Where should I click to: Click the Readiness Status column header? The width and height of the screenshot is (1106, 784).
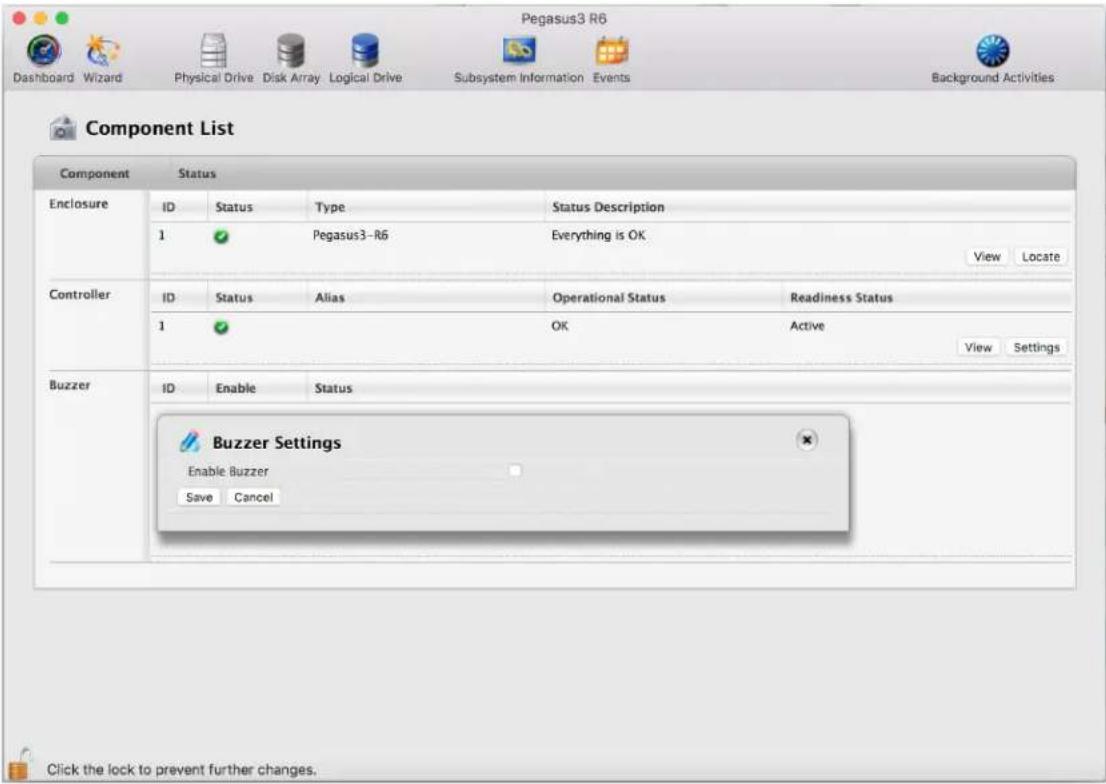point(841,298)
